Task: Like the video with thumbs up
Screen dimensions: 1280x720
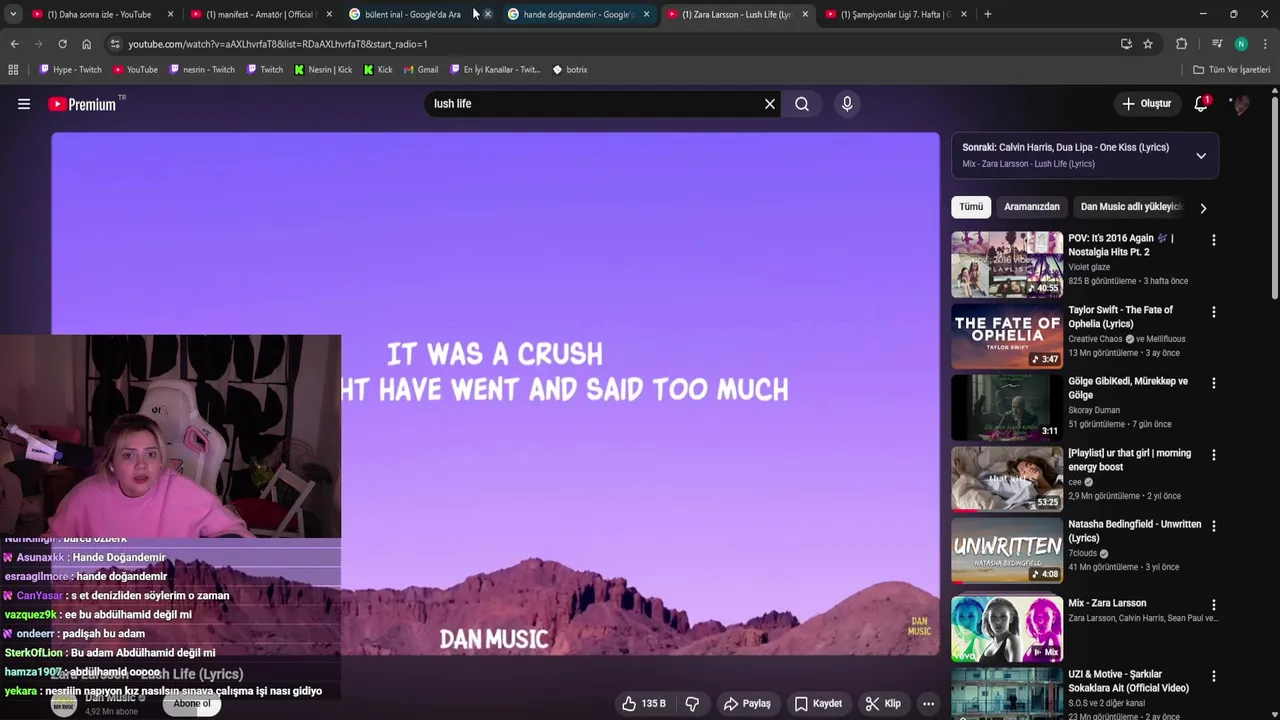Action: pos(644,704)
